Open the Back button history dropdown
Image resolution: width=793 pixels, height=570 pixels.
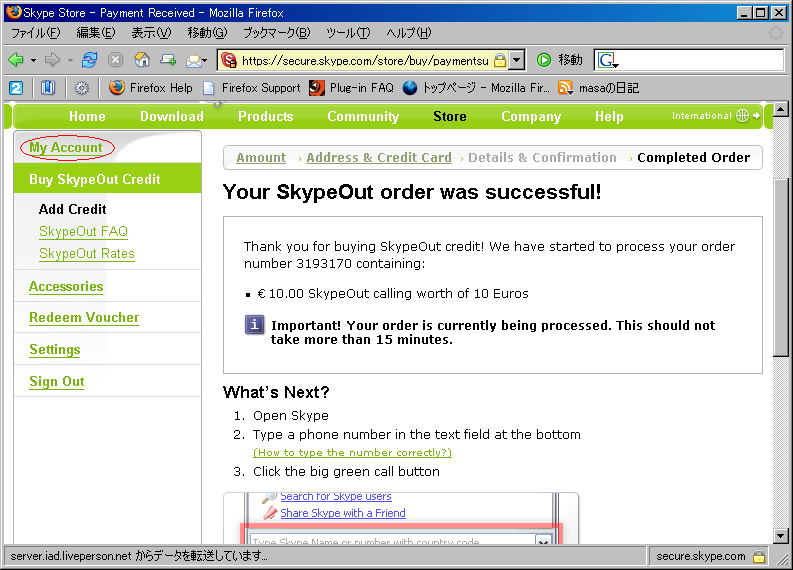[33, 60]
